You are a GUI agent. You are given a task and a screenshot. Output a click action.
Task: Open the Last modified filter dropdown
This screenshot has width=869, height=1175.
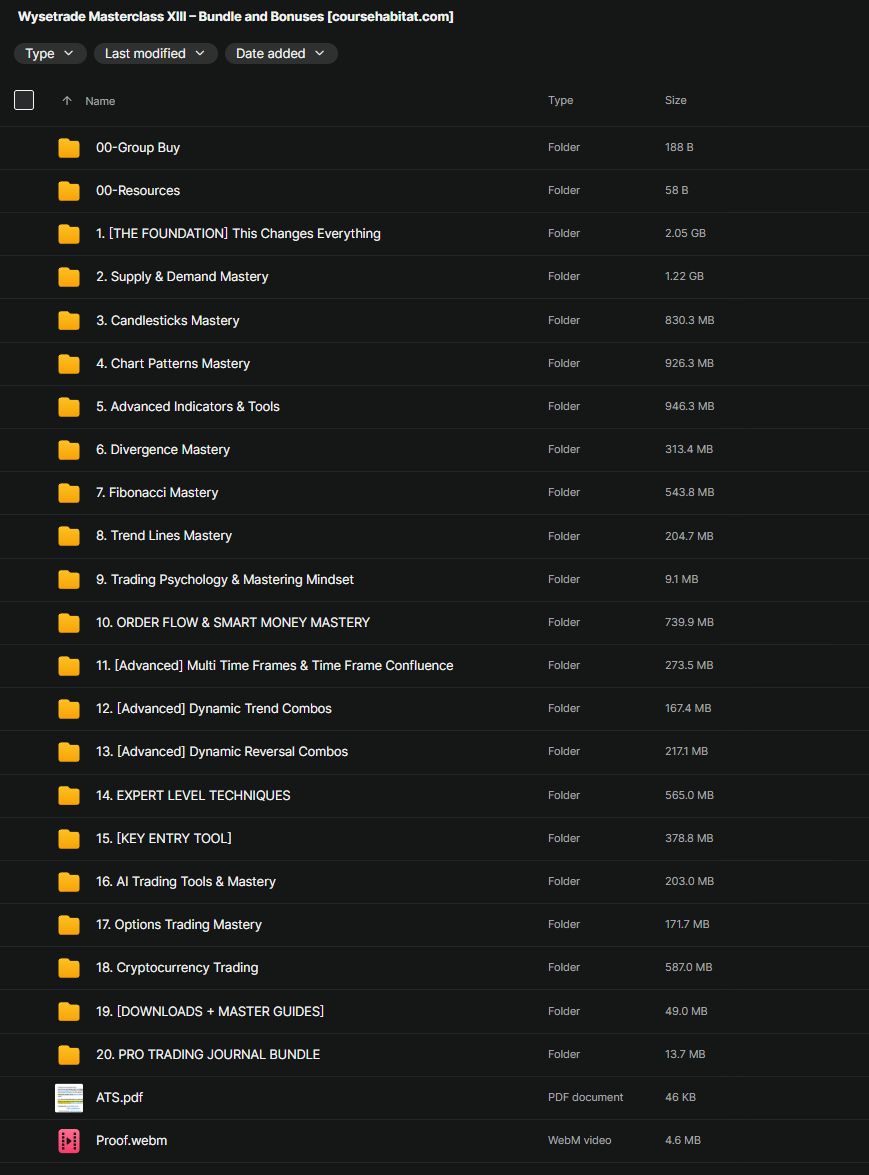coord(155,53)
